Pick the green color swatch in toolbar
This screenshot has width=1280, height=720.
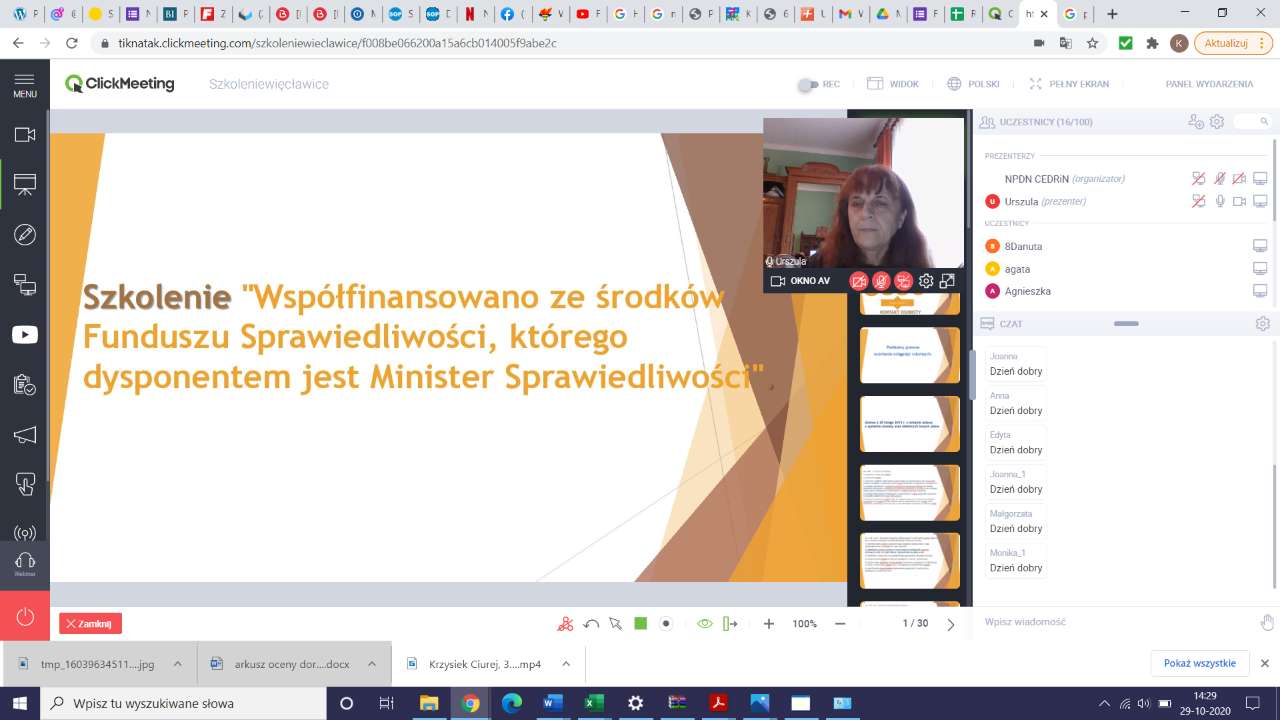tap(641, 624)
